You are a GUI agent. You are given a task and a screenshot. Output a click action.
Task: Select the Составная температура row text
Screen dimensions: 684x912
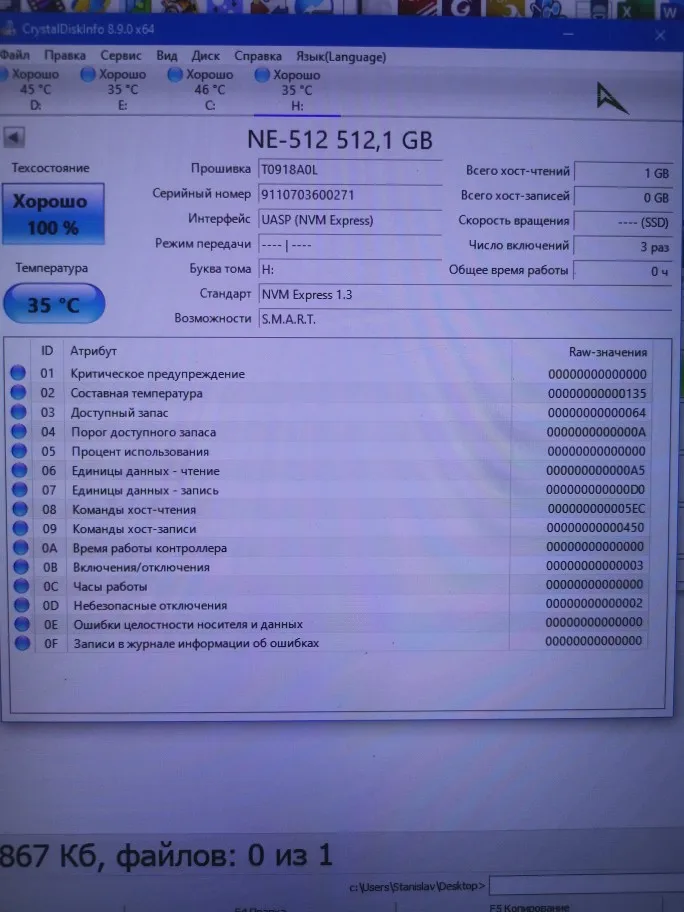137,393
